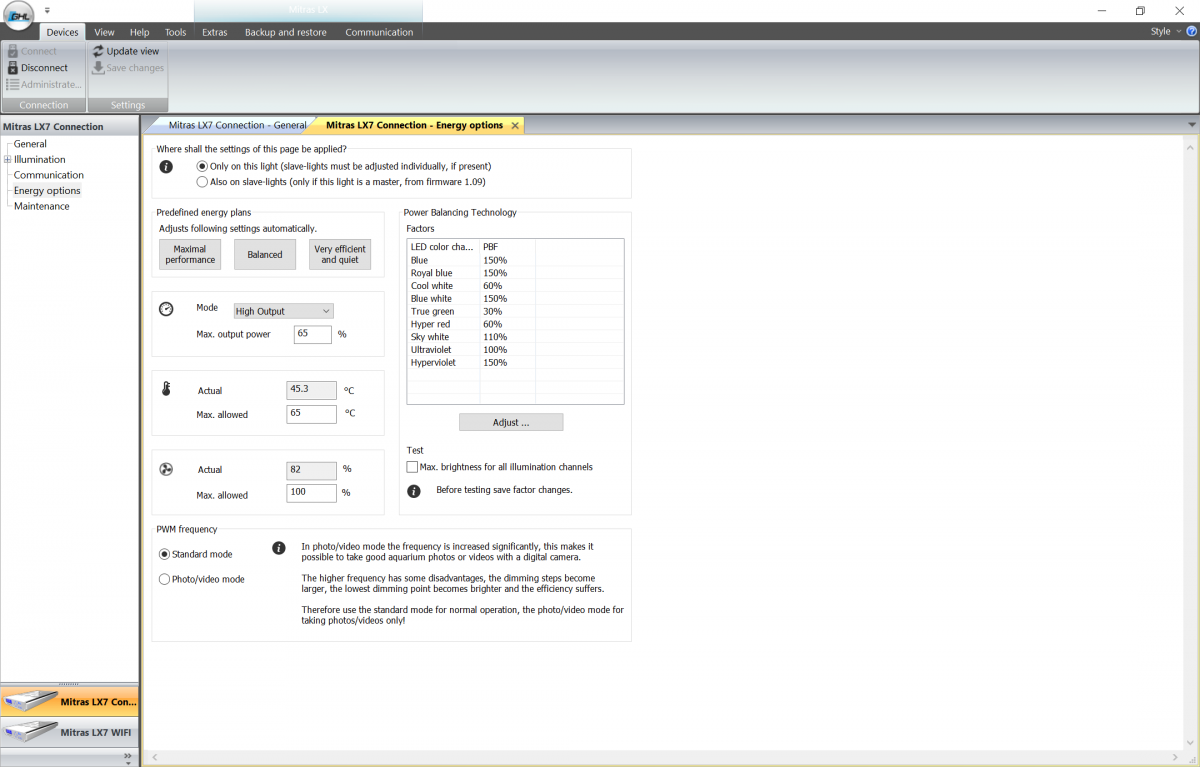Click Disconnect in the Connection group

point(37,68)
